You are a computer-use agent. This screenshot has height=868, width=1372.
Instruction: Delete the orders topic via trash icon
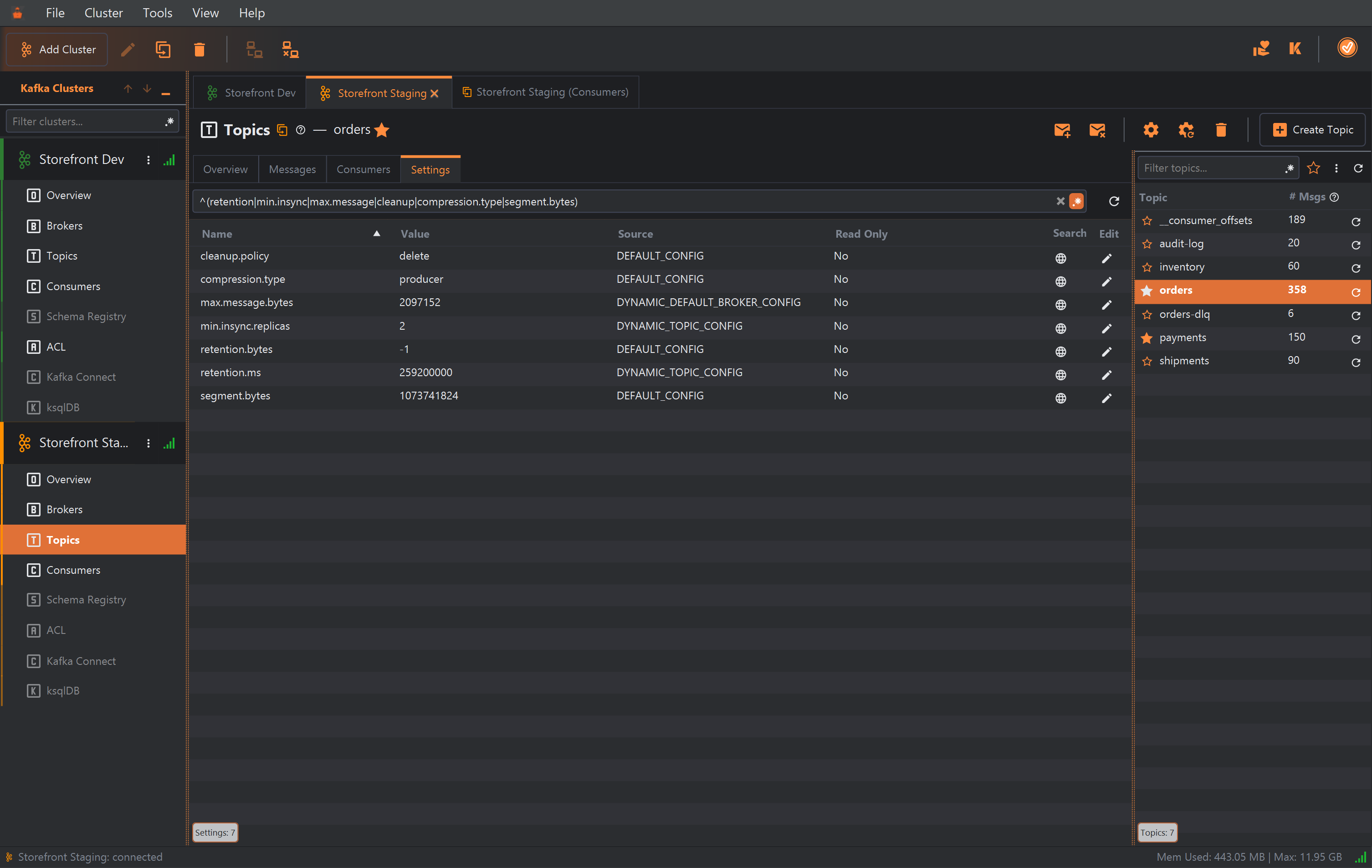pyautogui.click(x=1221, y=130)
